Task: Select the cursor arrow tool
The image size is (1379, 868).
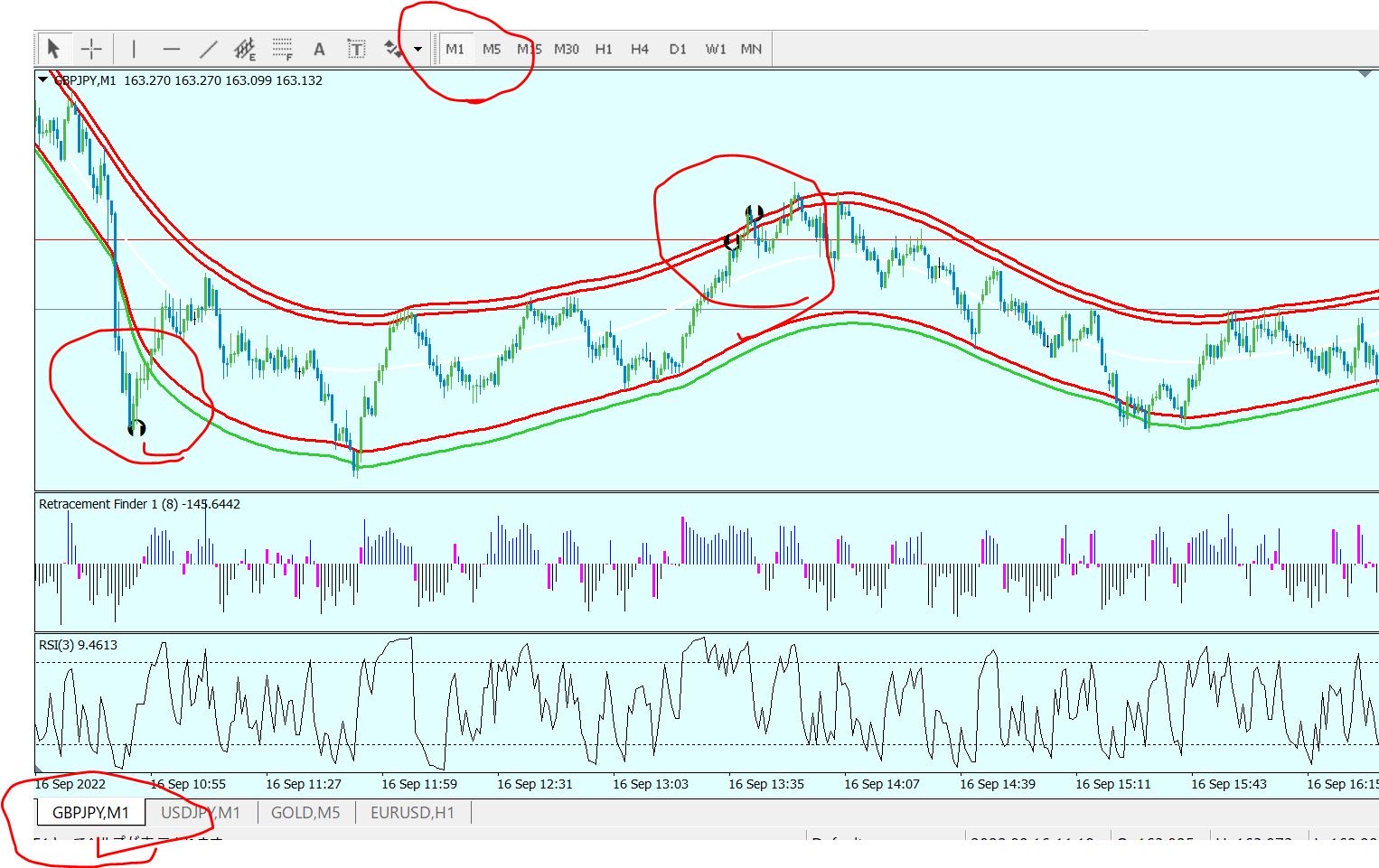Action: coord(53,49)
